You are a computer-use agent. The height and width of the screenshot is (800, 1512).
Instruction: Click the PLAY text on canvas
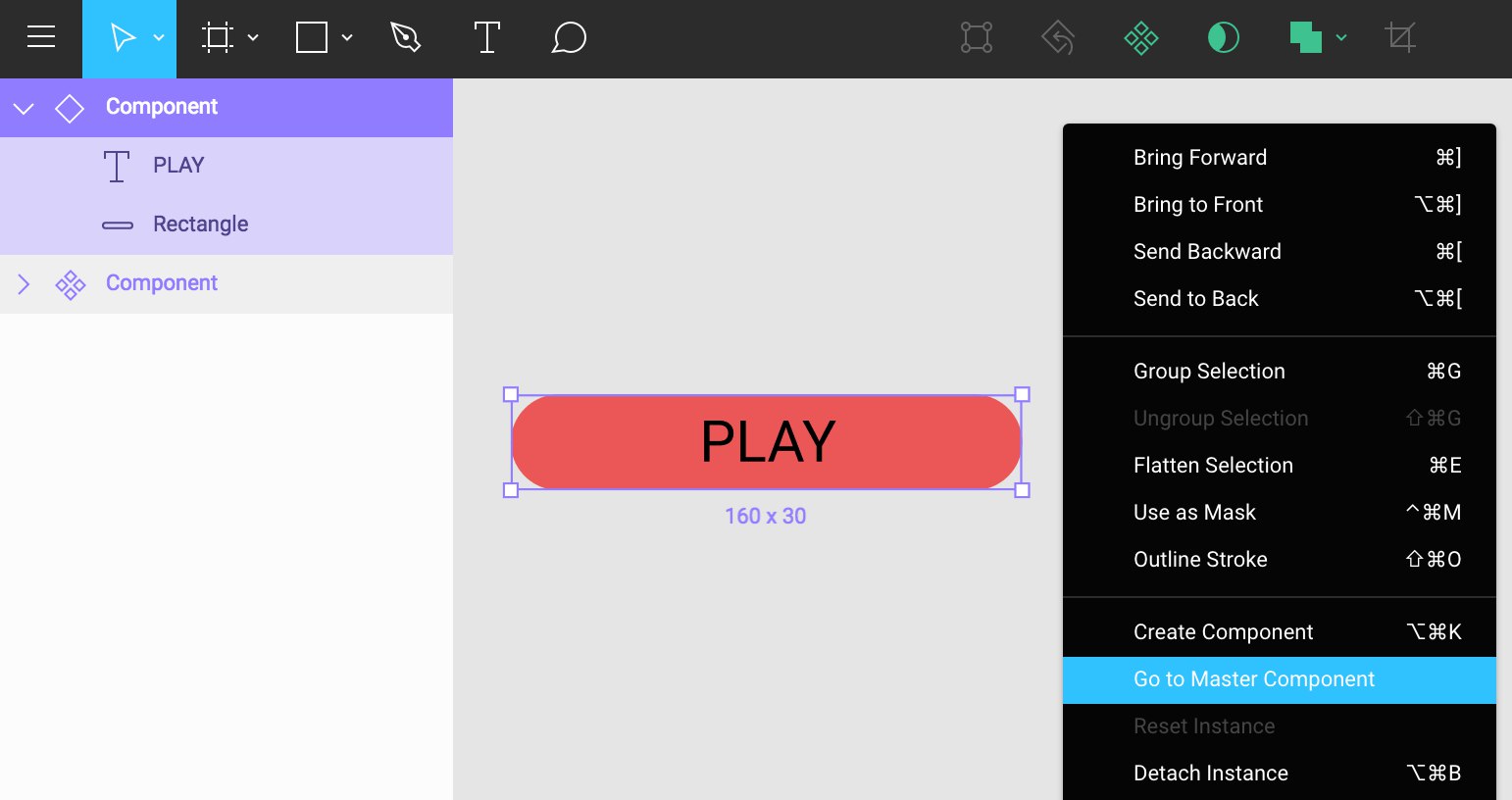pos(768,442)
